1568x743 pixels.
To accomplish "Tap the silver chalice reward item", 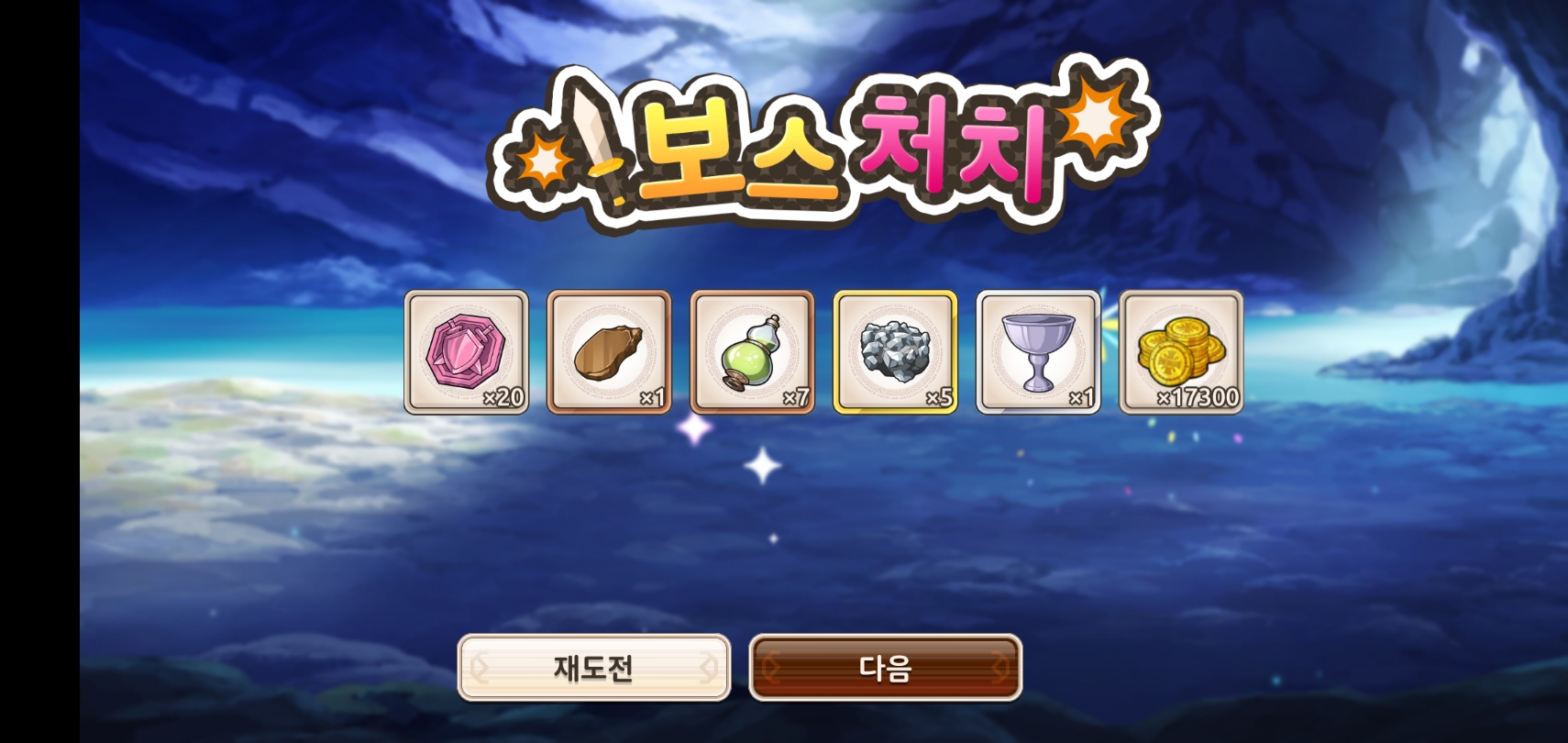I will [x=1038, y=352].
